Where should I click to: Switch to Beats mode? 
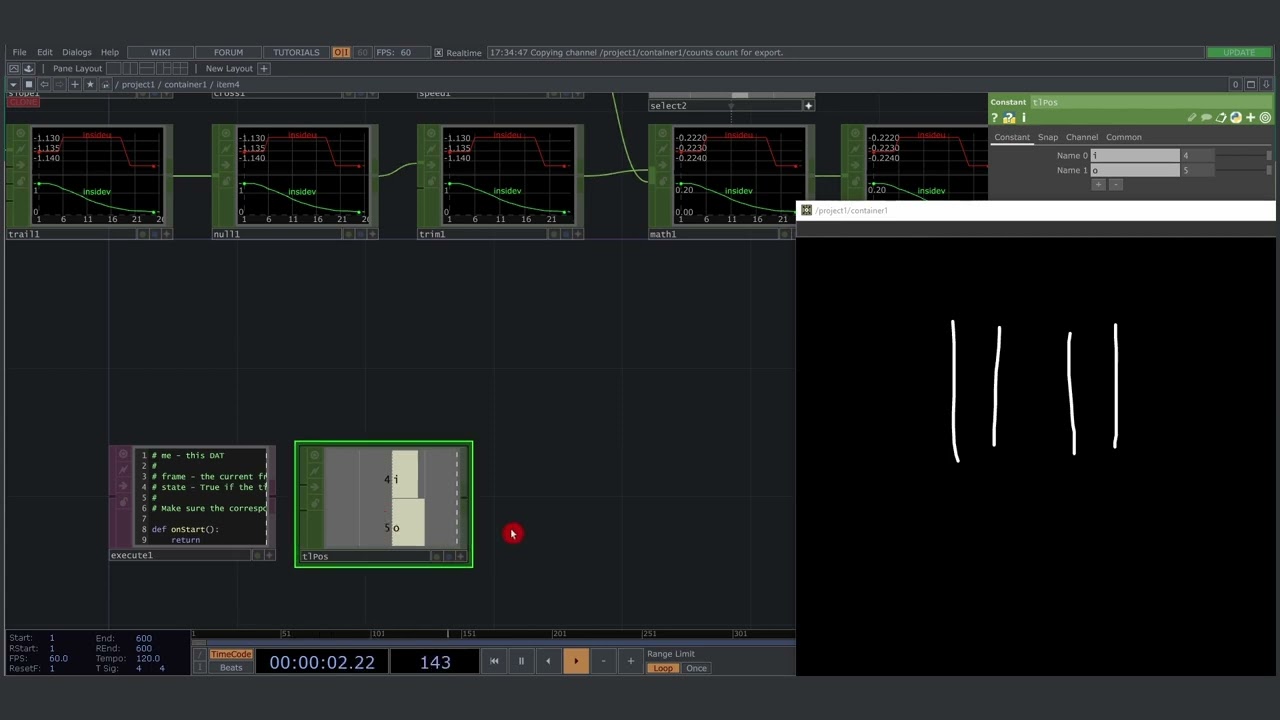231,668
